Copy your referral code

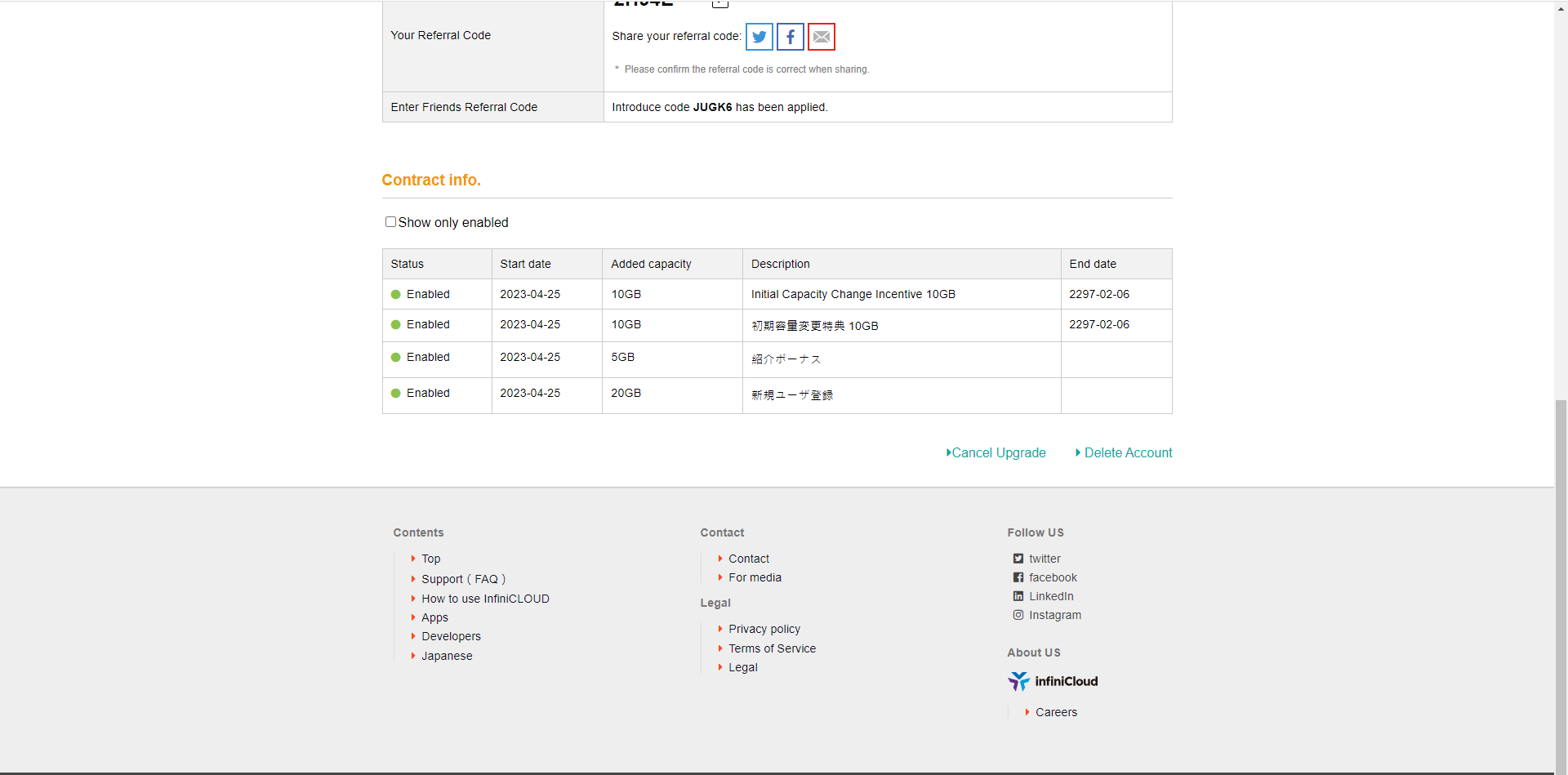tap(719, 4)
